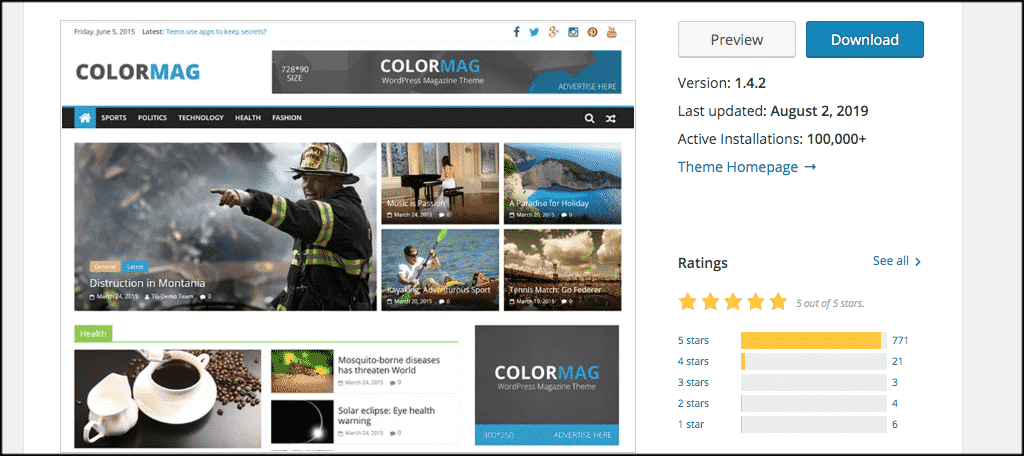Open the Tennis Match Go Federer thumbnail
Image resolution: width=1024 pixels, height=456 pixels.
tap(562, 270)
